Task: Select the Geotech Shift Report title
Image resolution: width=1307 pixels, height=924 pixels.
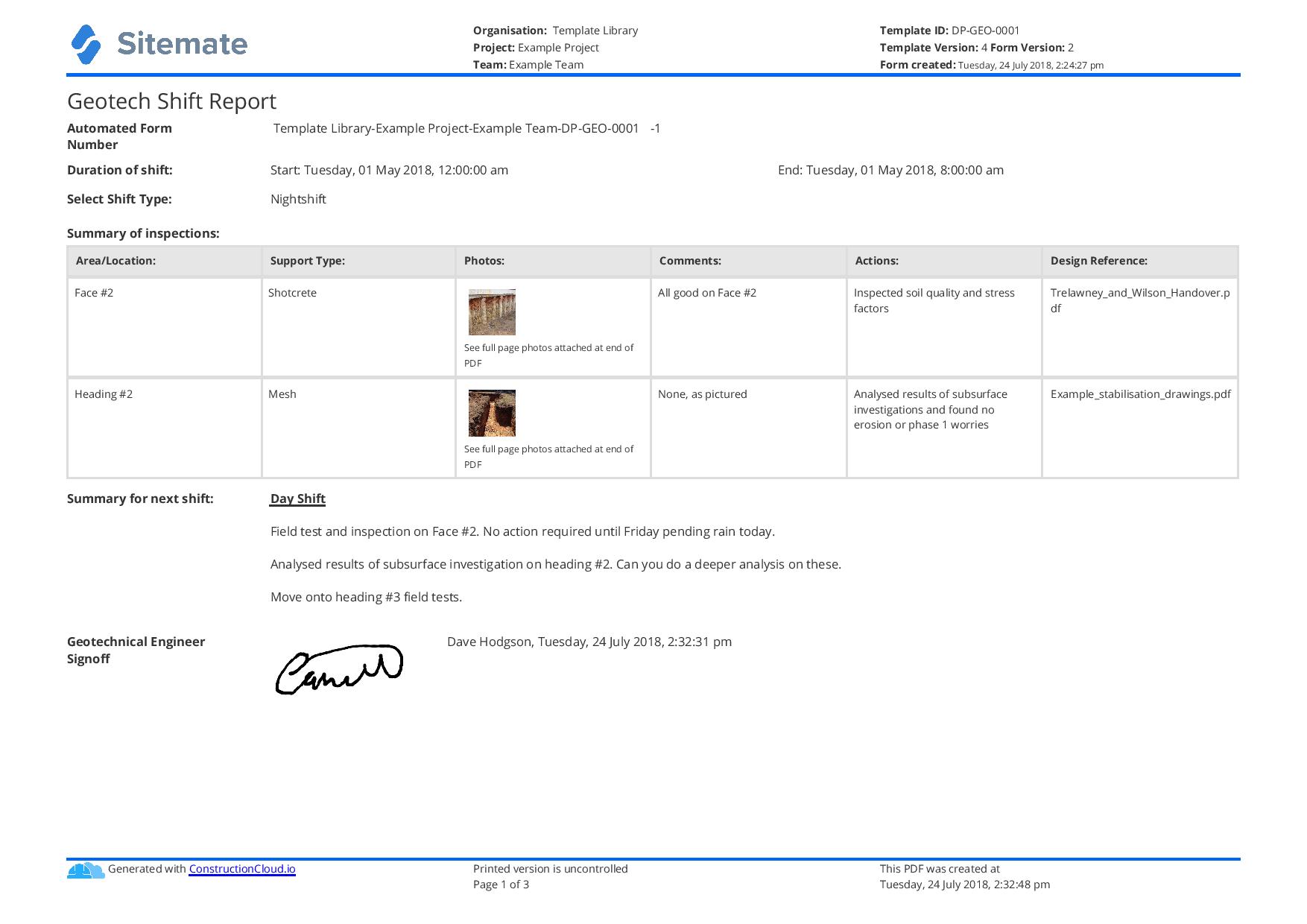Action: pos(171,101)
